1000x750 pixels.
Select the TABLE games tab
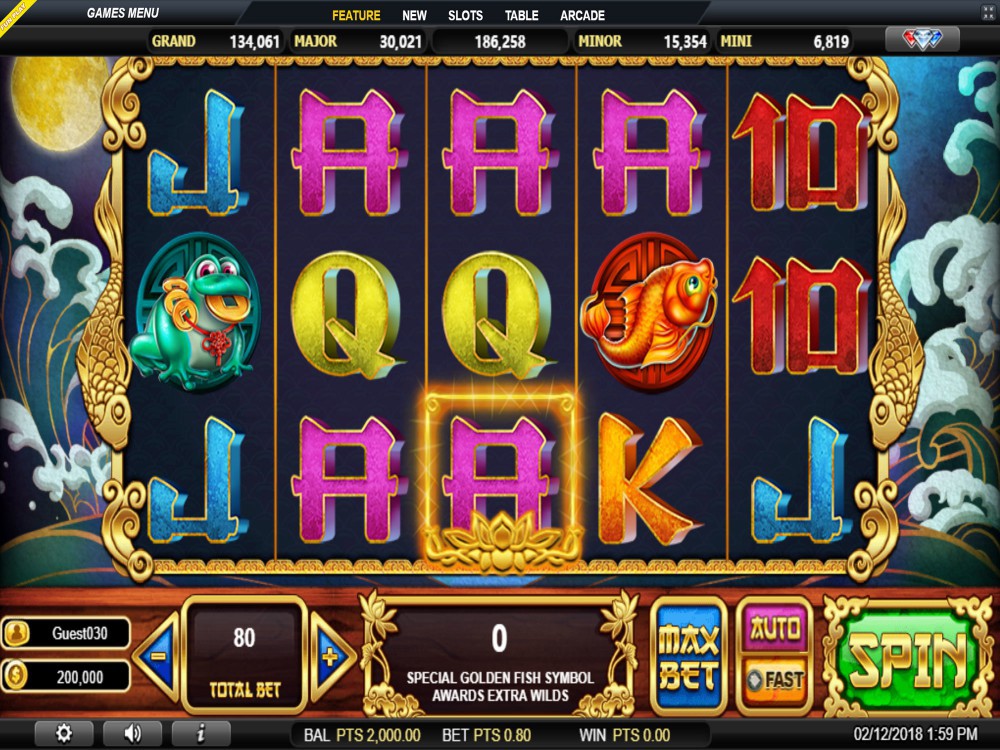[x=522, y=15]
